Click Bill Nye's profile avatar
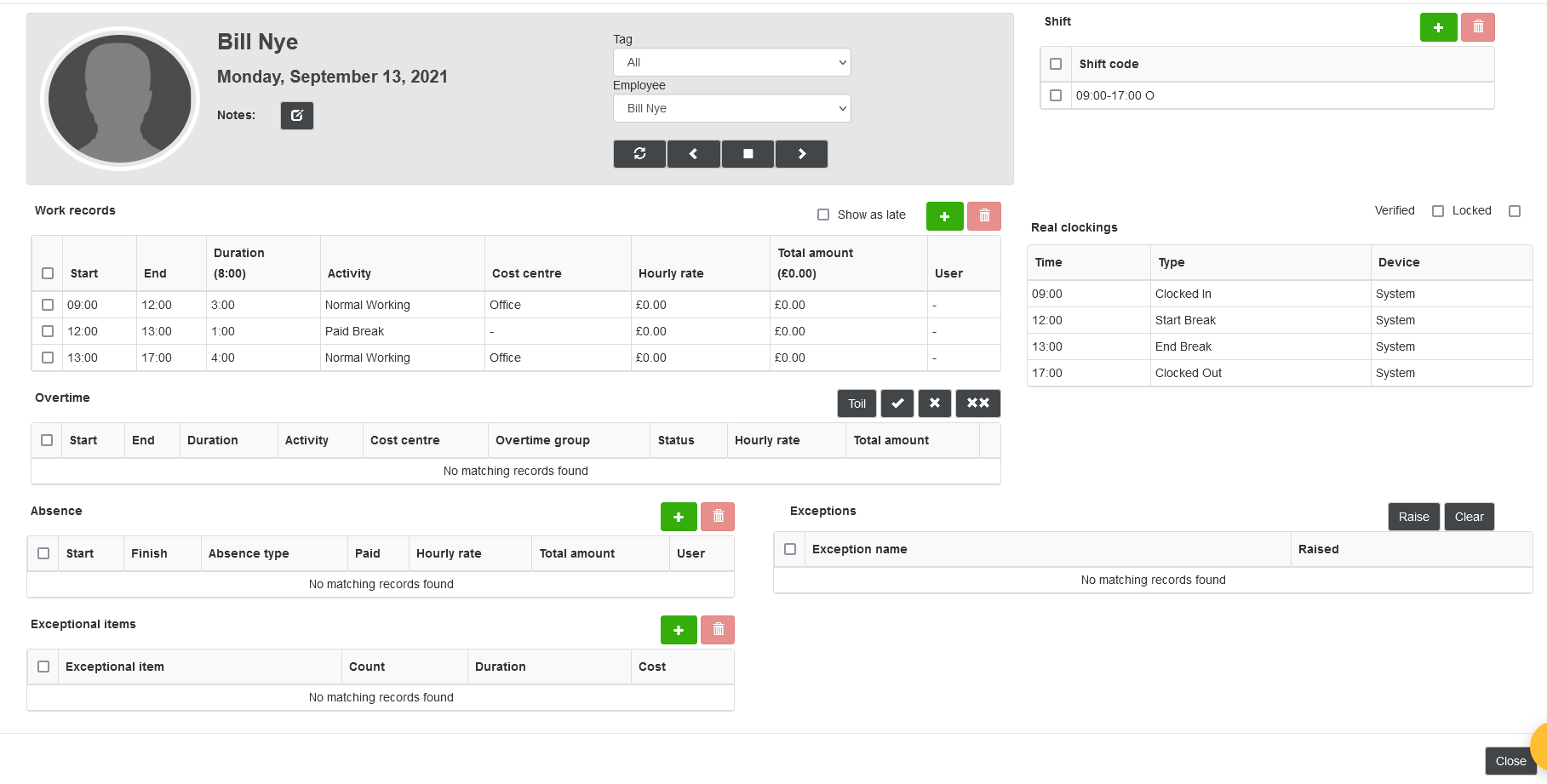 click(120, 99)
